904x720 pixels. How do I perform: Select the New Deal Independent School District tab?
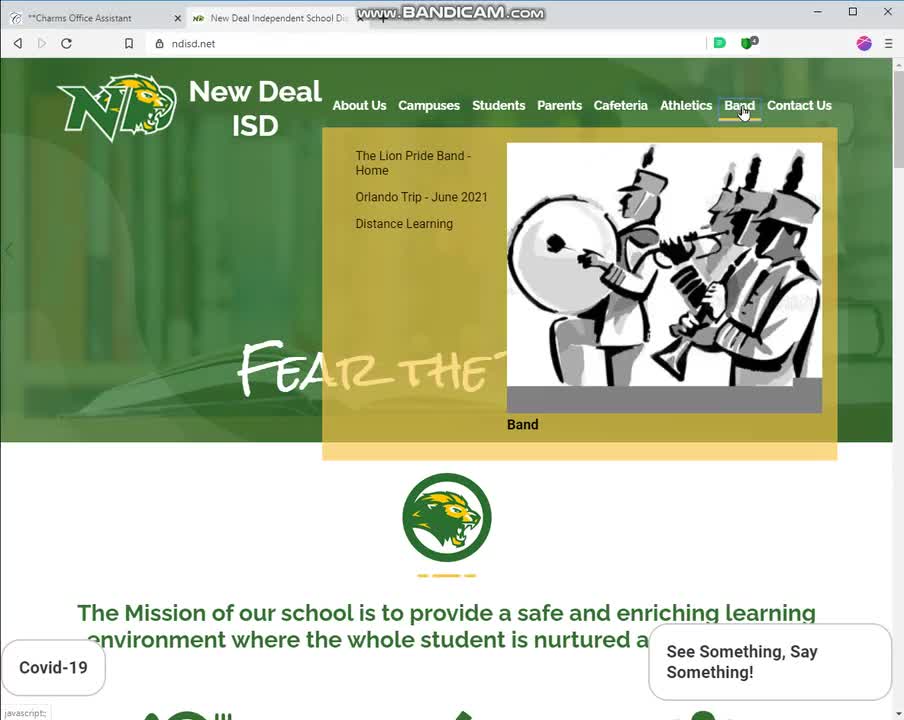277,17
